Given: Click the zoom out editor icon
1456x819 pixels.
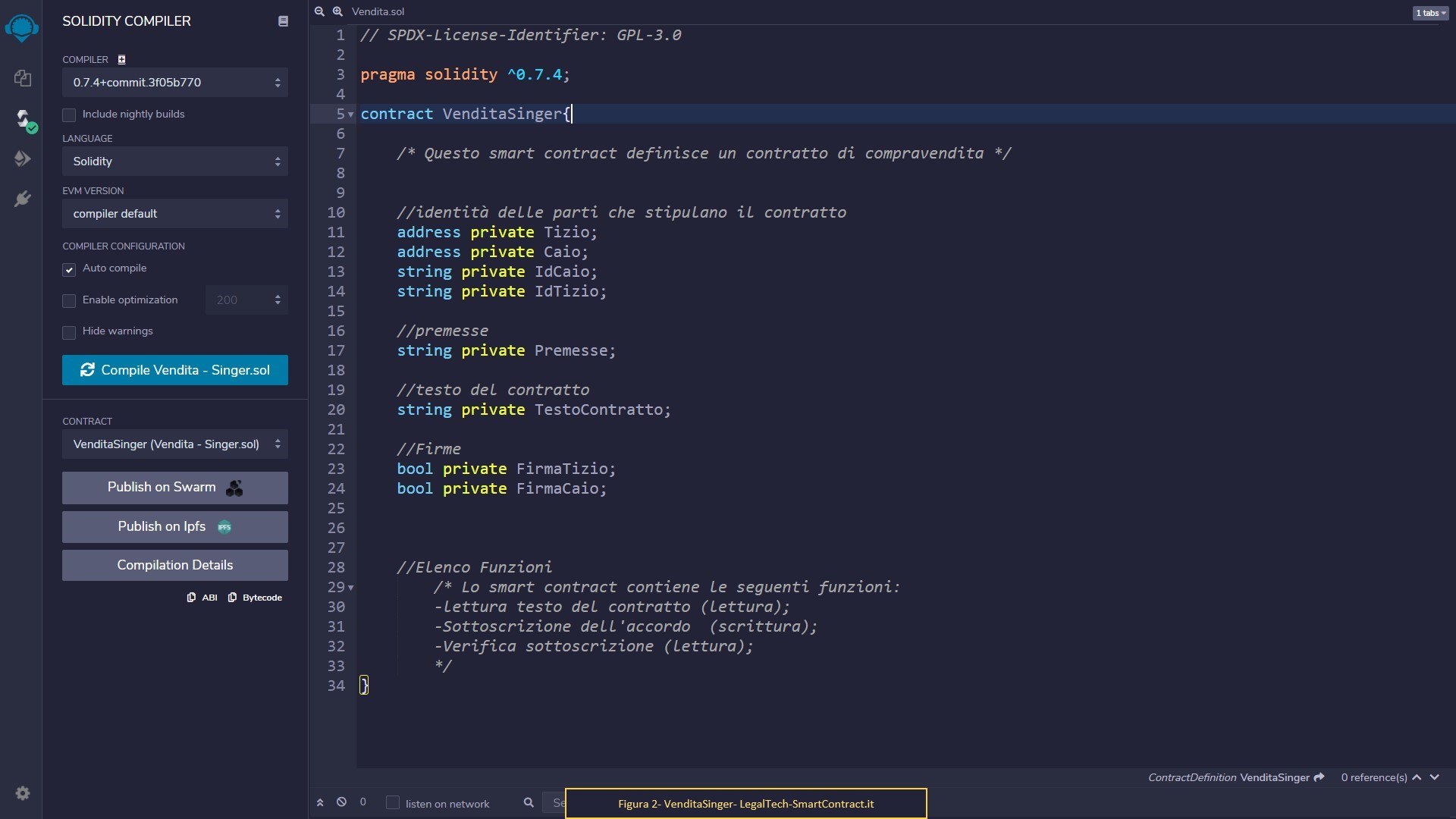Looking at the screenshot, I should coord(319,11).
